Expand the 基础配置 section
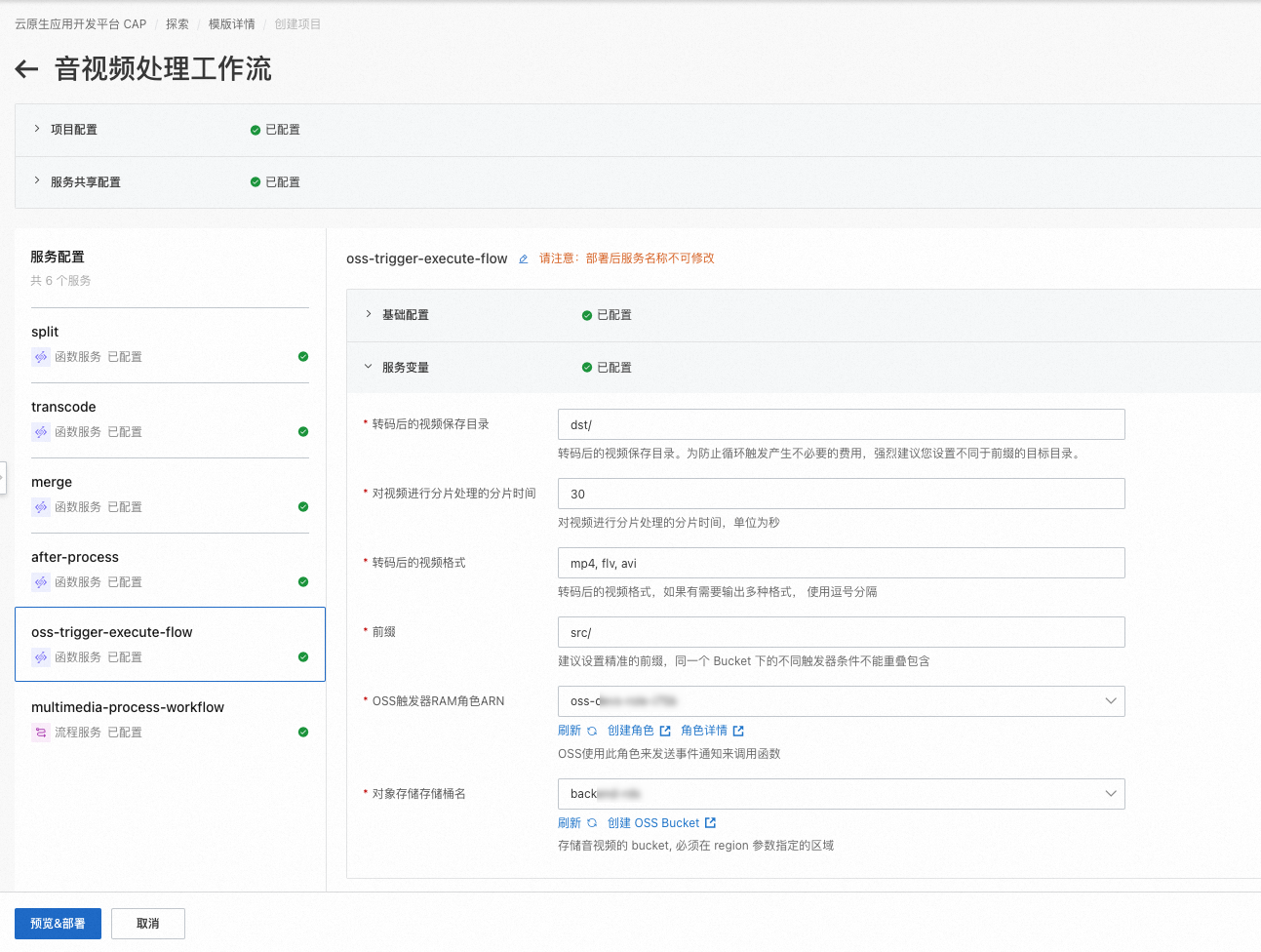 369,314
